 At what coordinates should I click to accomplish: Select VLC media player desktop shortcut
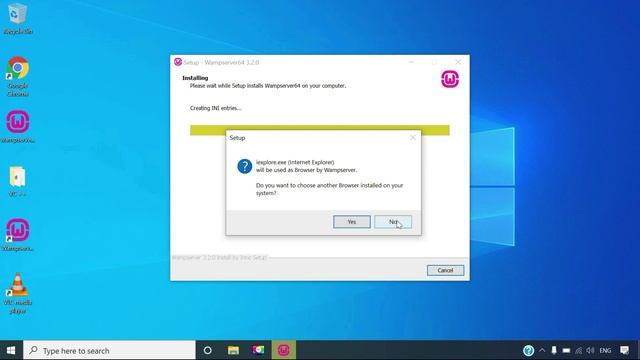[18, 293]
